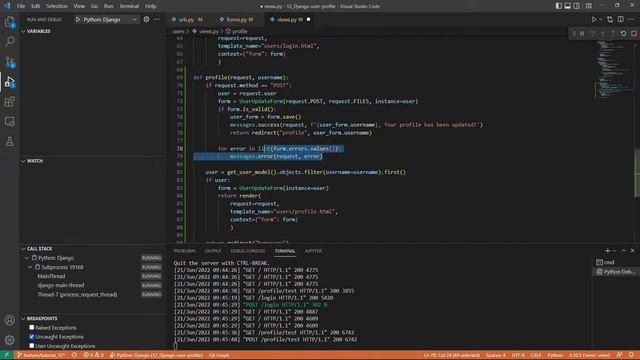The image size is (640, 360).
Task: Collapse Subprocess 19168 in call stack
Action: [30, 267]
